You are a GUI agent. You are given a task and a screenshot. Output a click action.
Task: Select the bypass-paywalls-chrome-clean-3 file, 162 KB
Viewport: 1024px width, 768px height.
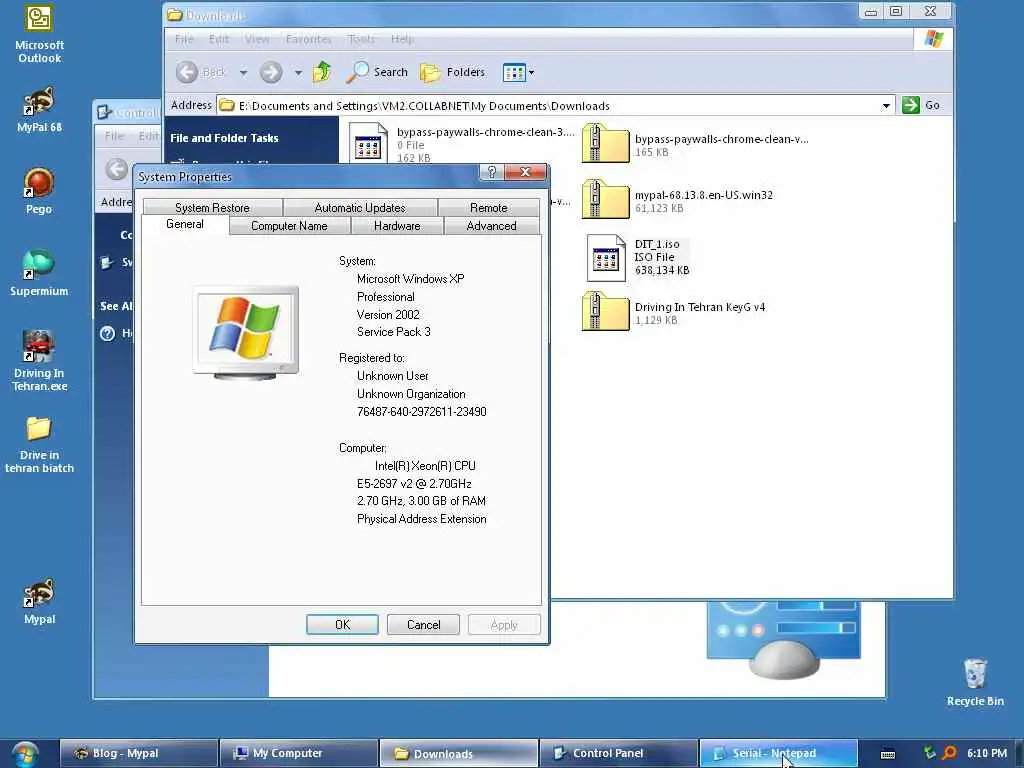click(x=368, y=143)
